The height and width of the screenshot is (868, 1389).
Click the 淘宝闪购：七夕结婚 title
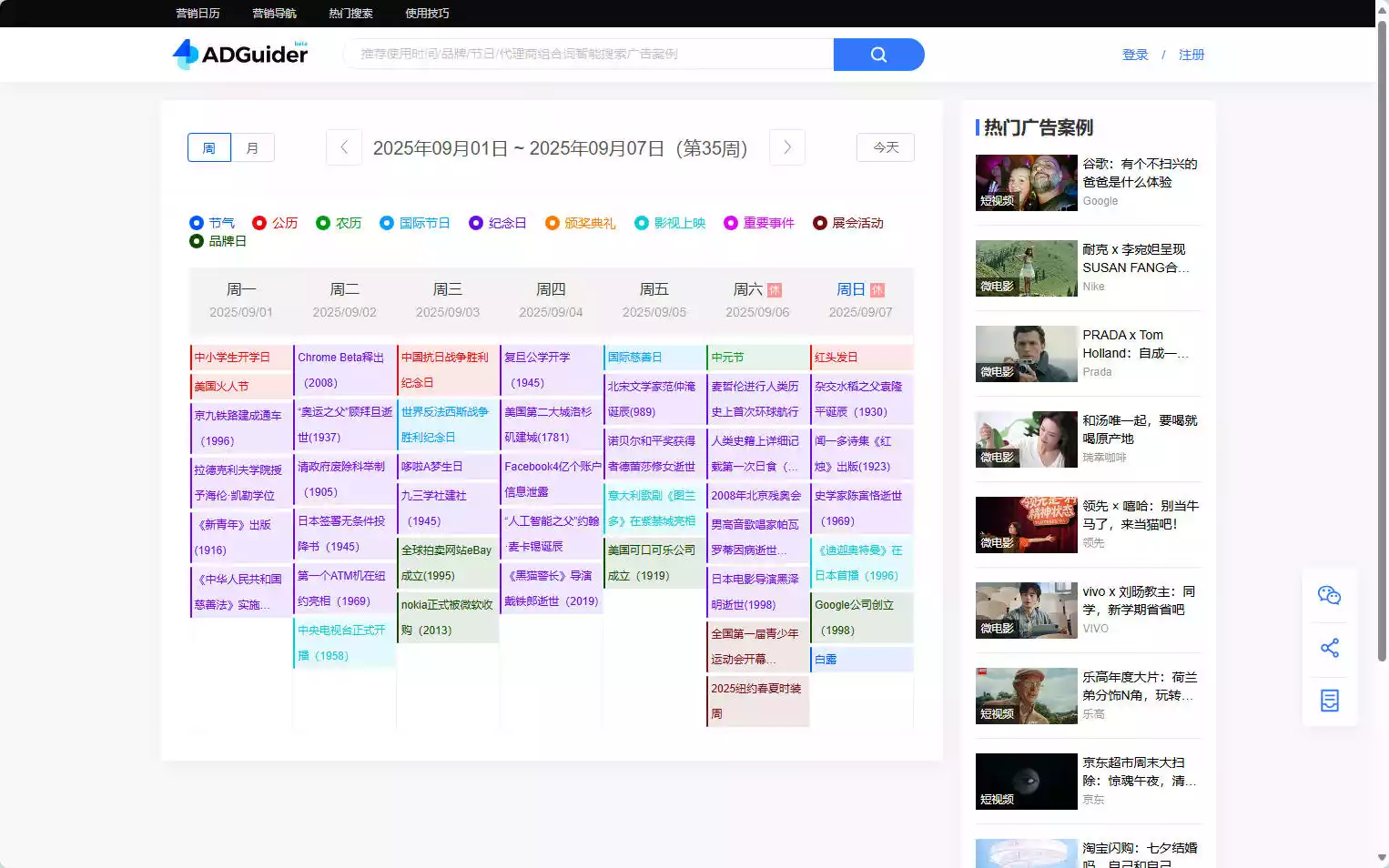click(x=1140, y=855)
